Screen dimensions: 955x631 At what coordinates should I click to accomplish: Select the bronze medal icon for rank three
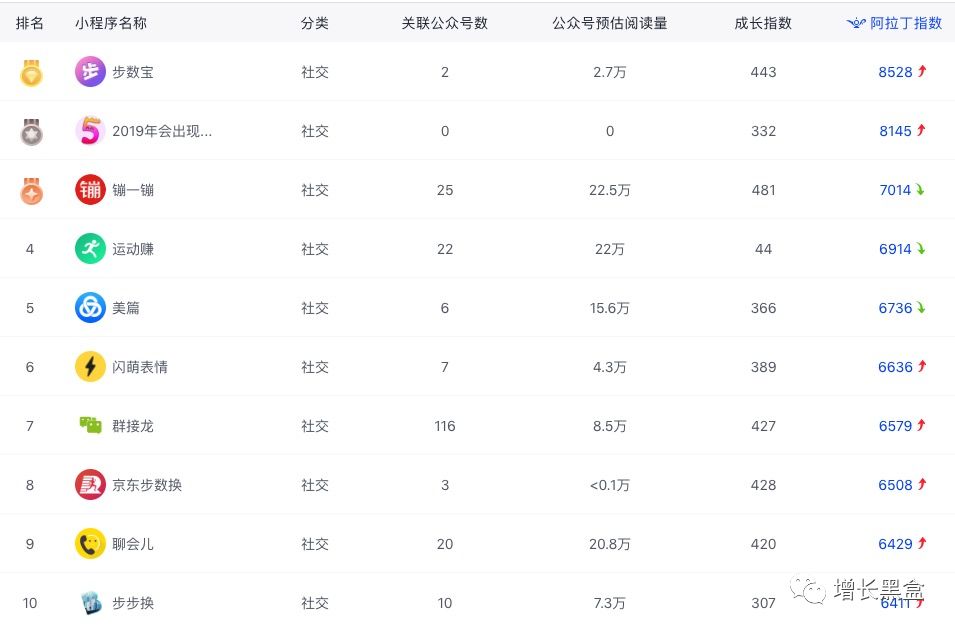31,189
